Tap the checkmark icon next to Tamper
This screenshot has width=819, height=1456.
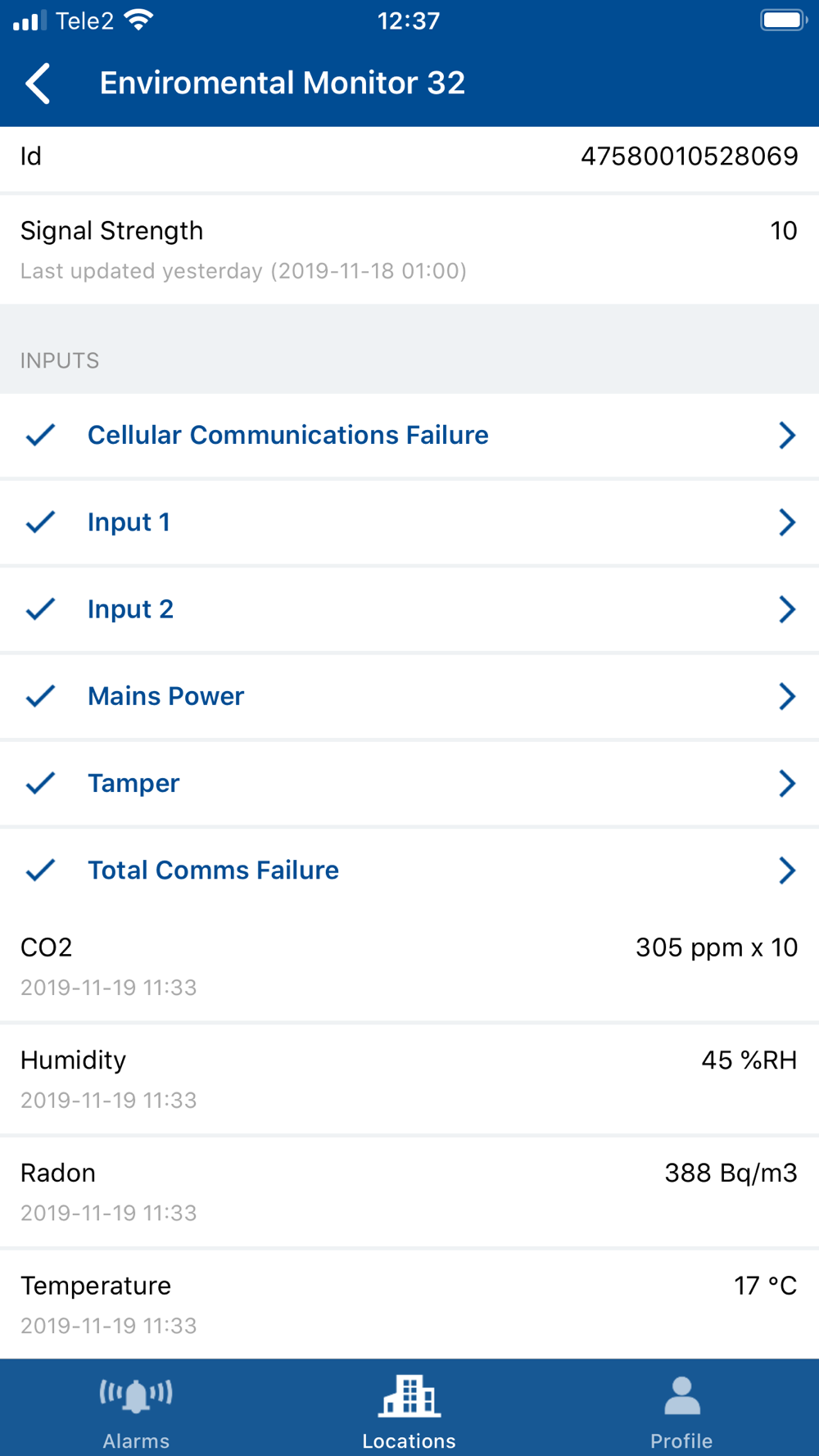(x=40, y=783)
